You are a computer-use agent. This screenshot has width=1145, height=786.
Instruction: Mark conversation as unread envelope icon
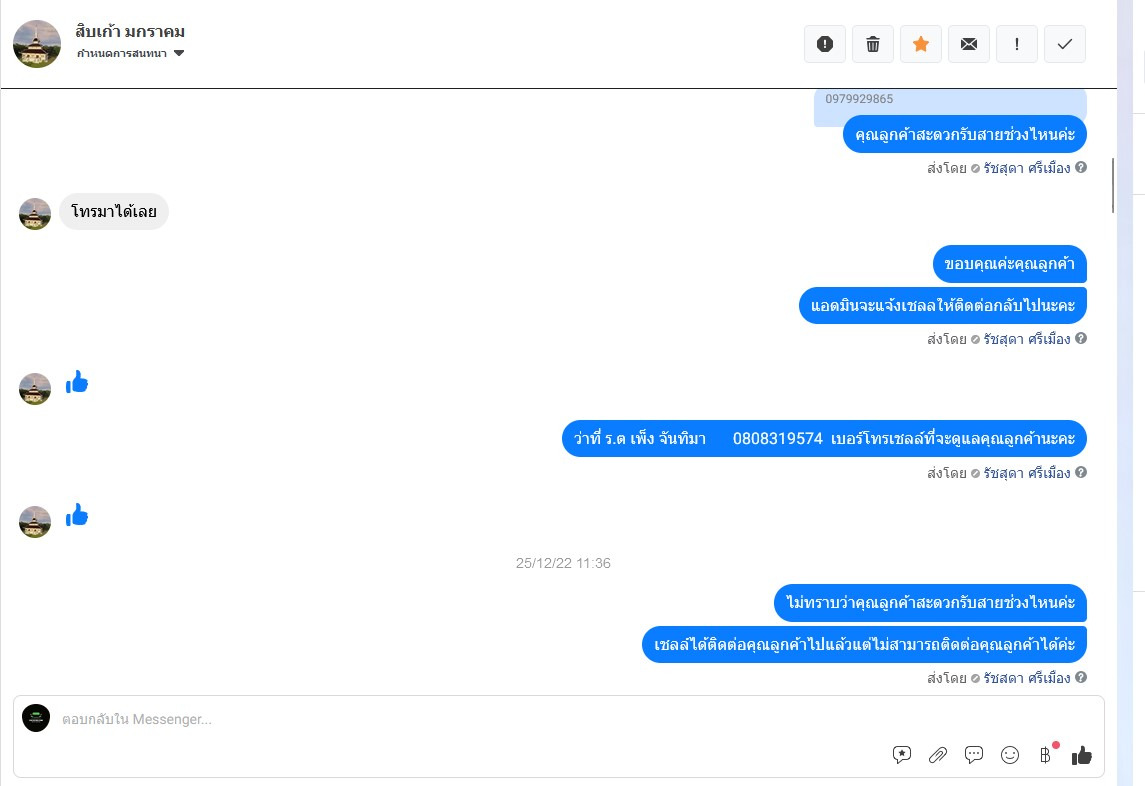[969, 44]
